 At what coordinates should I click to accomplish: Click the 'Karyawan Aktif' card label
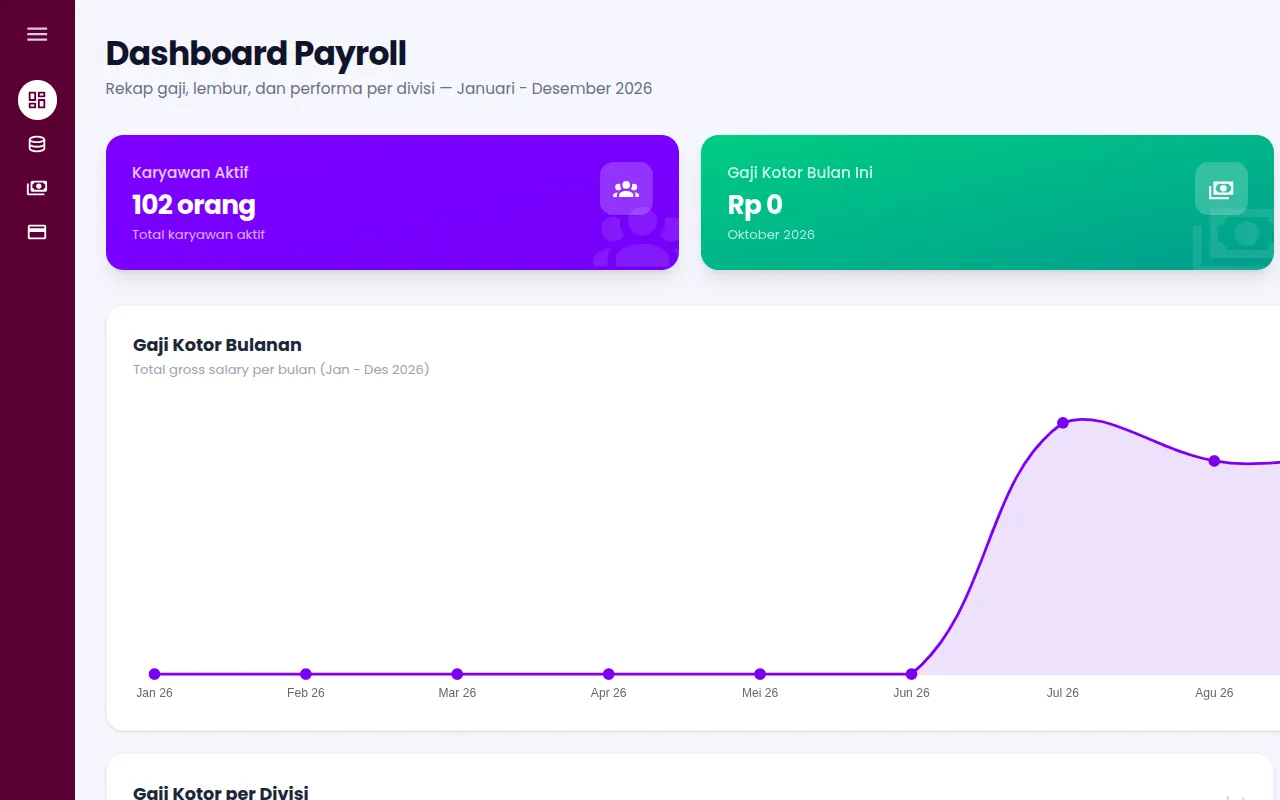(190, 173)
